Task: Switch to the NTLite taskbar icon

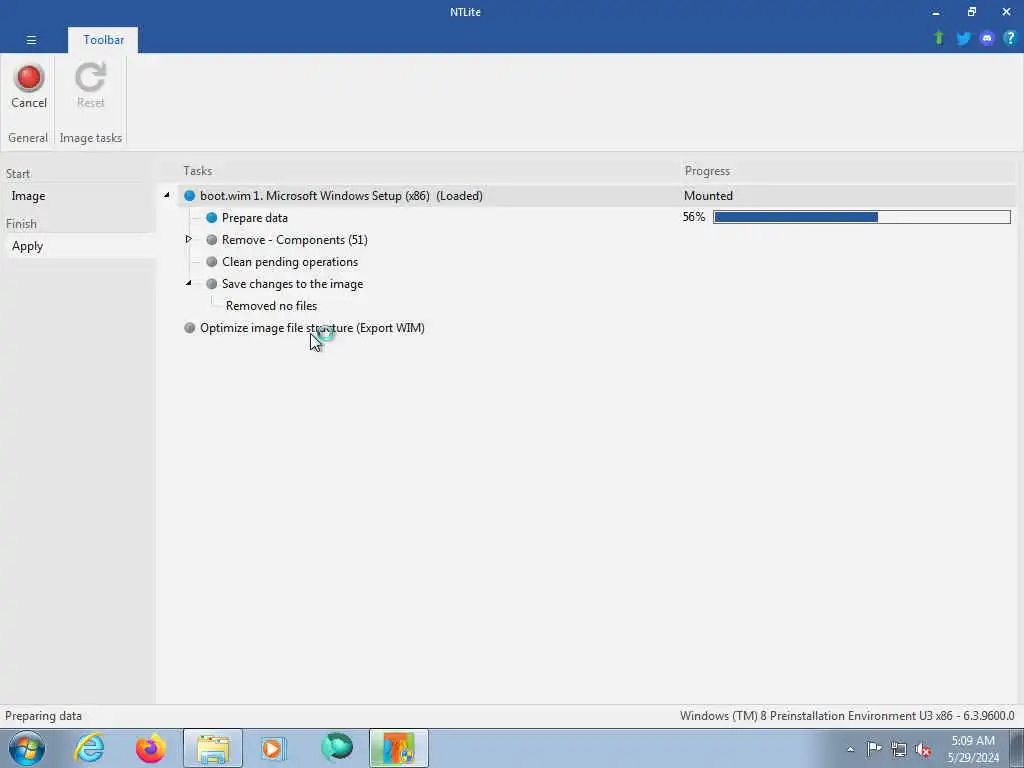Action: point(398,748)
